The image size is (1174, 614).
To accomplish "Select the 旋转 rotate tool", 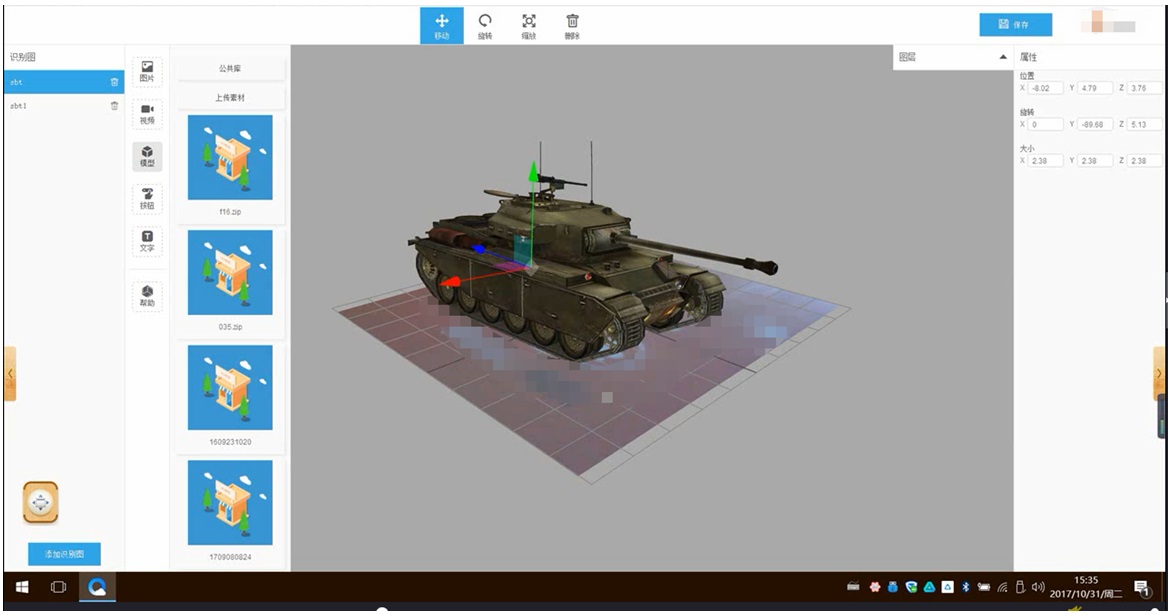I will [x=485, y=25].
